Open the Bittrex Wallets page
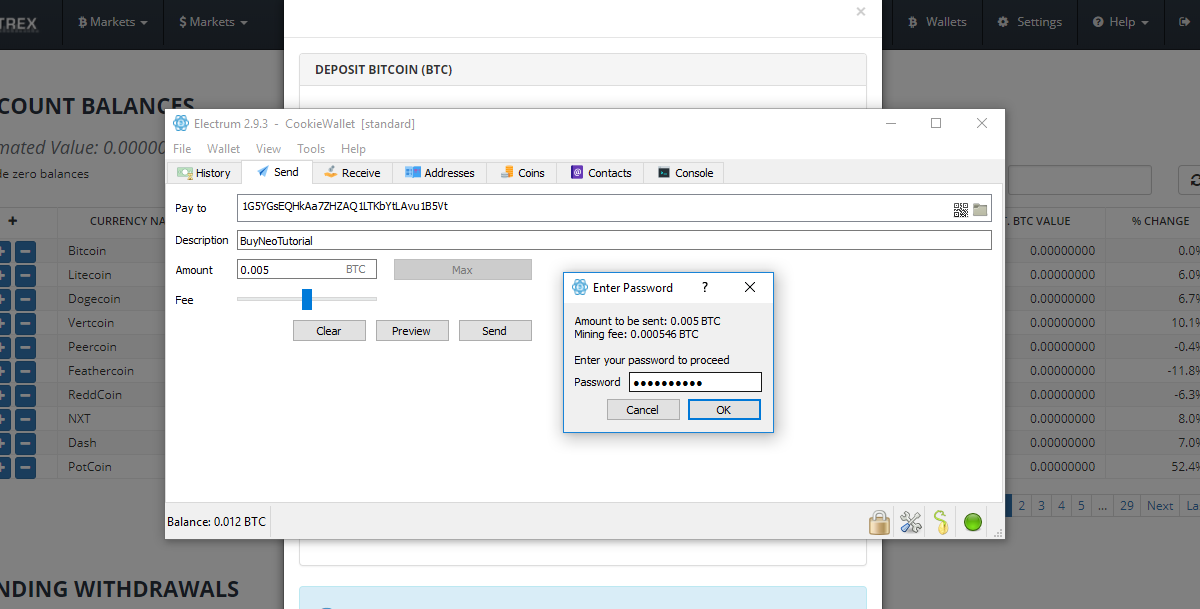1200x609 pixels. pos(937,22)
